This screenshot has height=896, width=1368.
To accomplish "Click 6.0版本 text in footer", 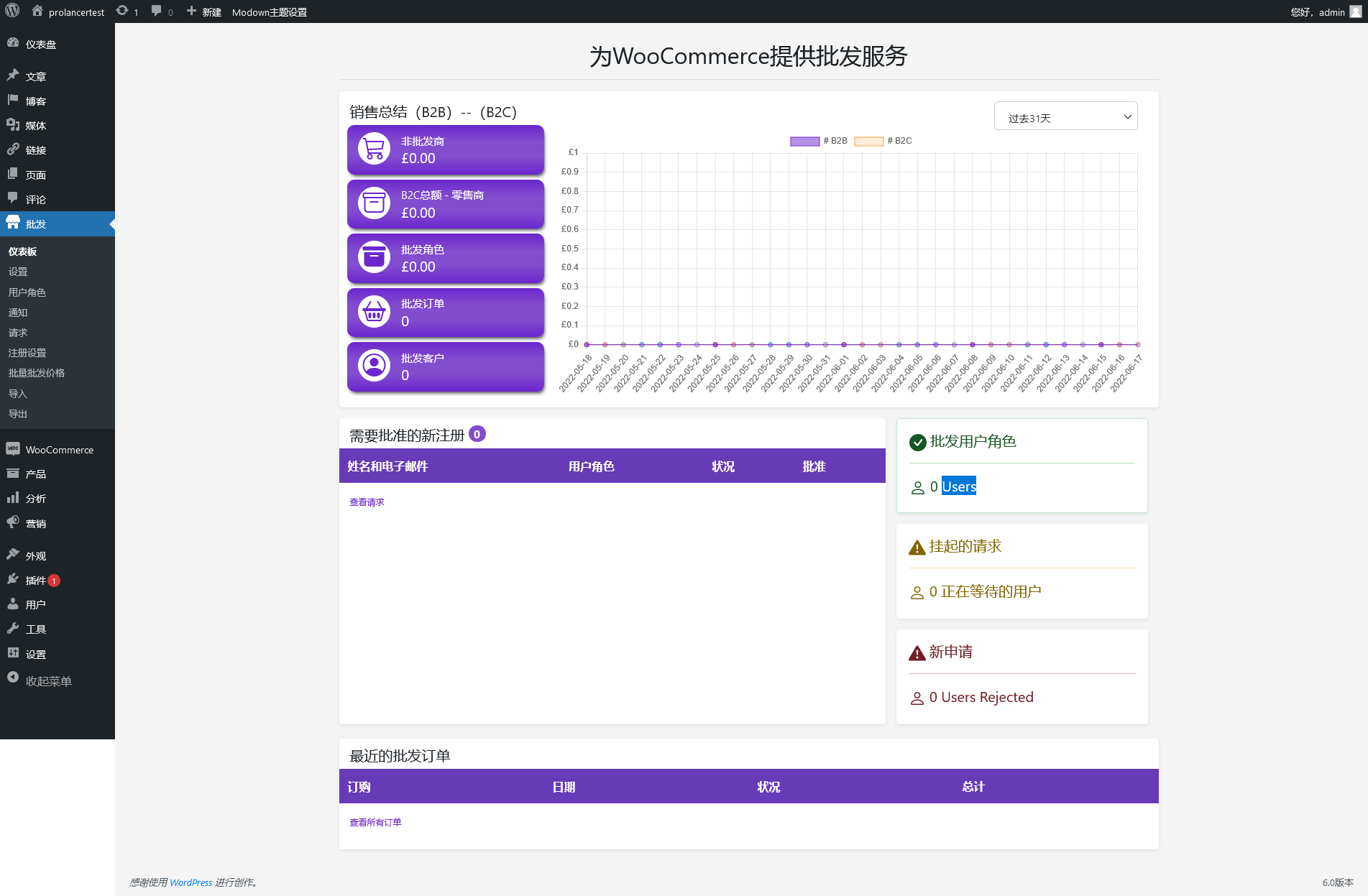I will [x=1338, y=882].
